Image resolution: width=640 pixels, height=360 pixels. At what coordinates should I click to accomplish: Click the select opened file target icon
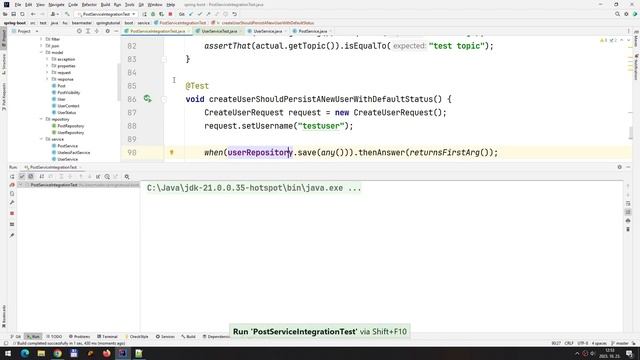click(x=79, y=31)
